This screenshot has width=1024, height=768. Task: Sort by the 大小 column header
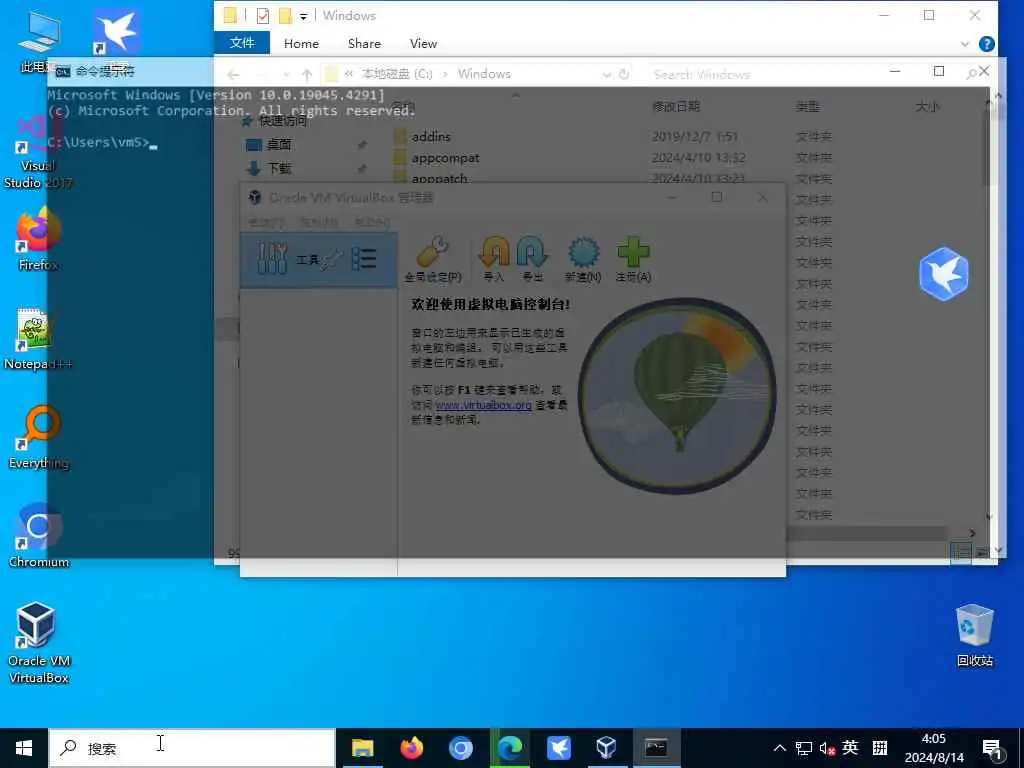(927, 106)
